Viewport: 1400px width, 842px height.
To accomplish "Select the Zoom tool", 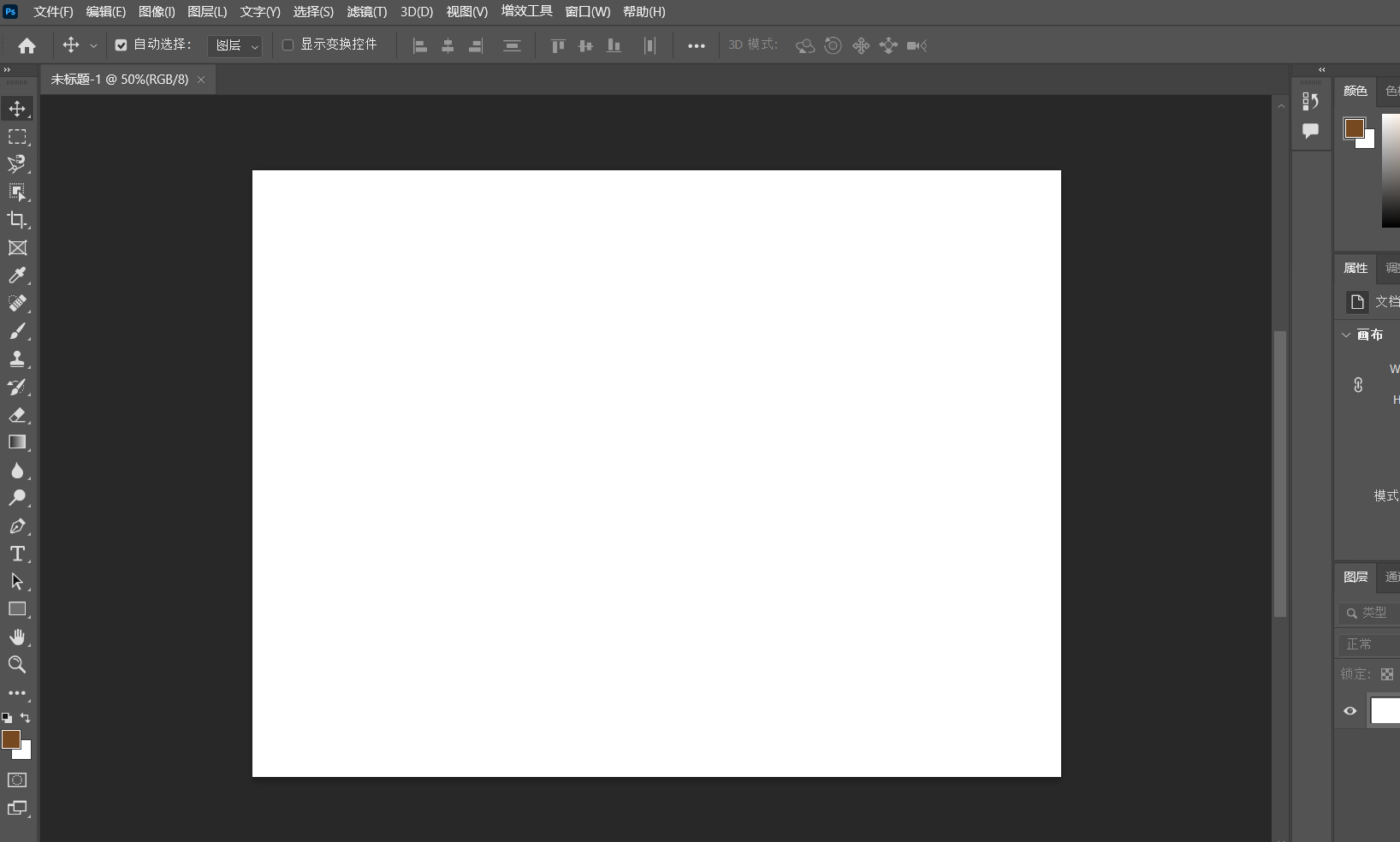I will 17,665.
